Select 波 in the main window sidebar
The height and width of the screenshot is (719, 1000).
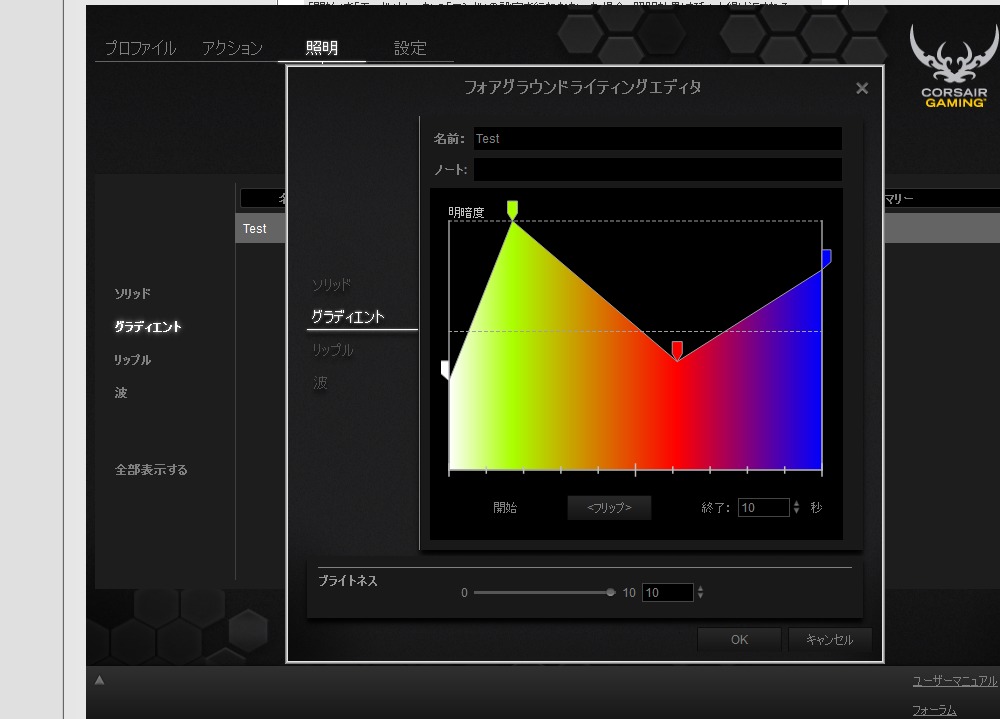[x=121, y=393]
